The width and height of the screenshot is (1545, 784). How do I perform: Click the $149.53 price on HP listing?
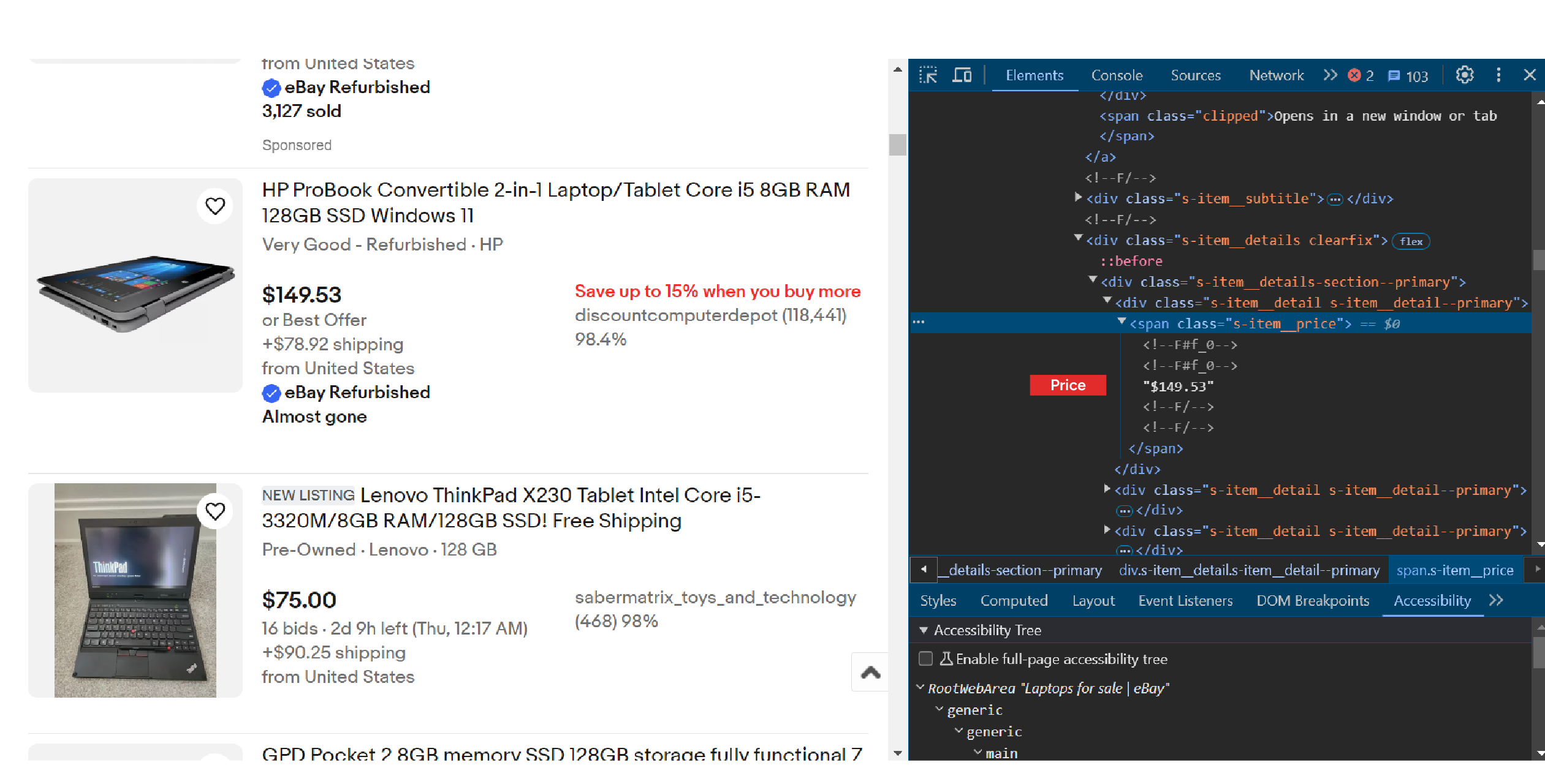point(302,295)
